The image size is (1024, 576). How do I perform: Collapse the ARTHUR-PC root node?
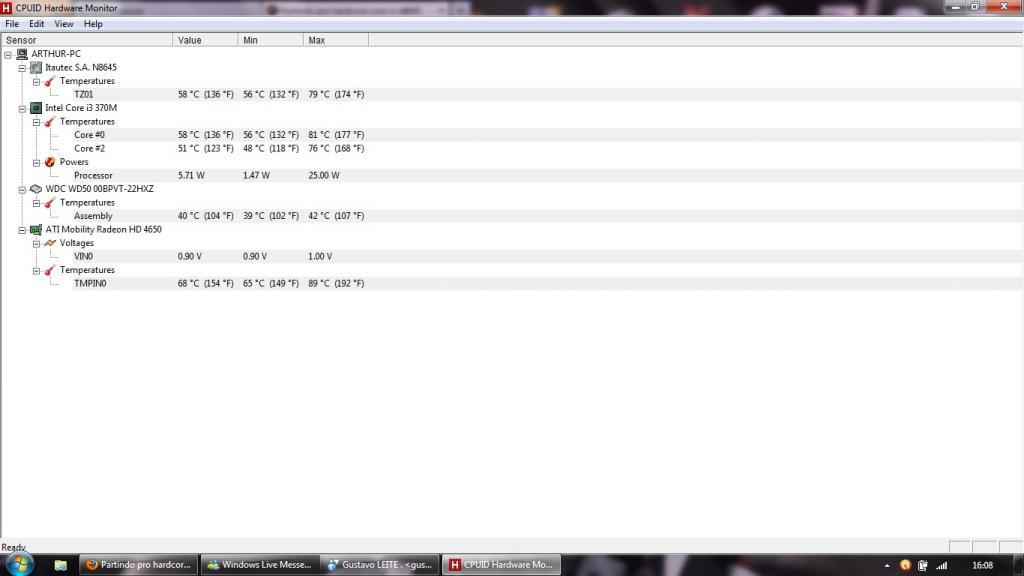(x=8, y=55)
